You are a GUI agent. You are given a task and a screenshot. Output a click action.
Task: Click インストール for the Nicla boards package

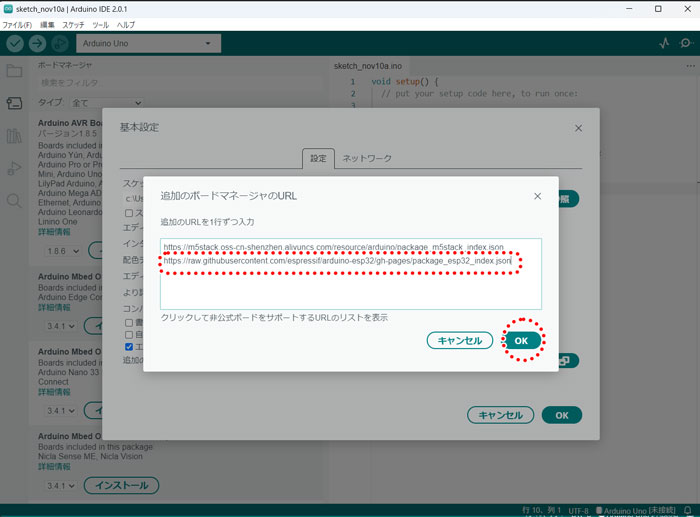click(x=121, y=485)
